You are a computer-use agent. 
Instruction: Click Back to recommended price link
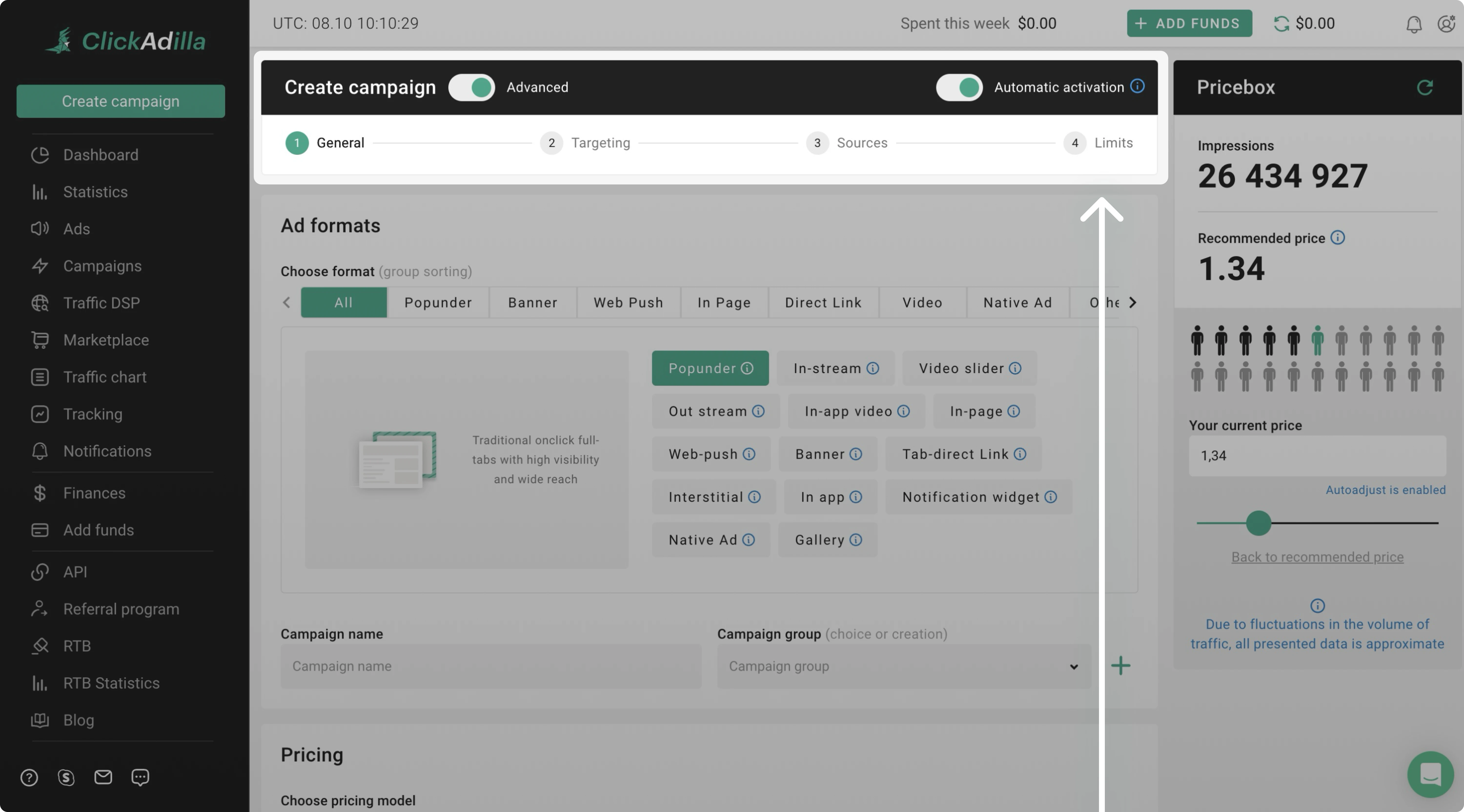point(1317,557)
